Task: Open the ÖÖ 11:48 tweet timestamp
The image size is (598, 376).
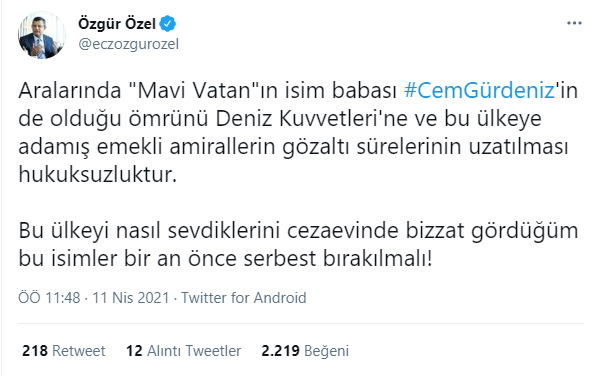Action: pyautogui.click(x=49, y=297)
